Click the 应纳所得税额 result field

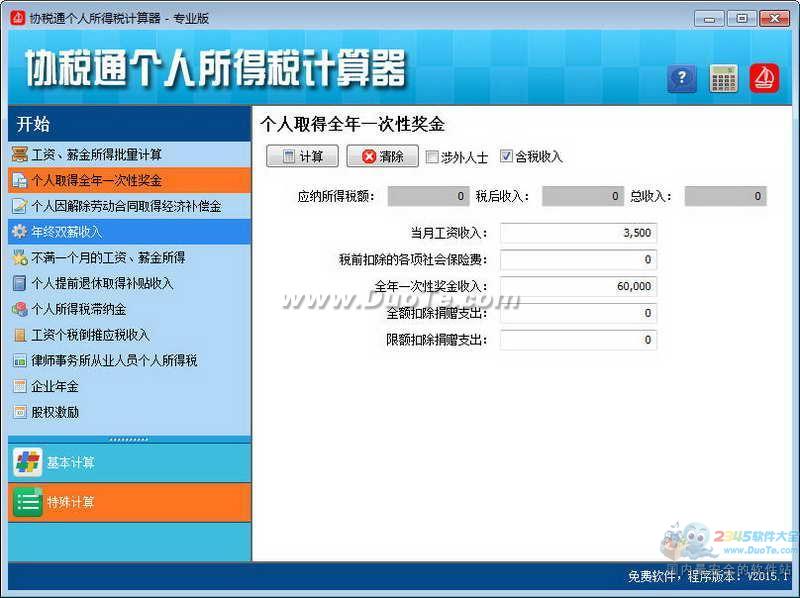point(428,196)
